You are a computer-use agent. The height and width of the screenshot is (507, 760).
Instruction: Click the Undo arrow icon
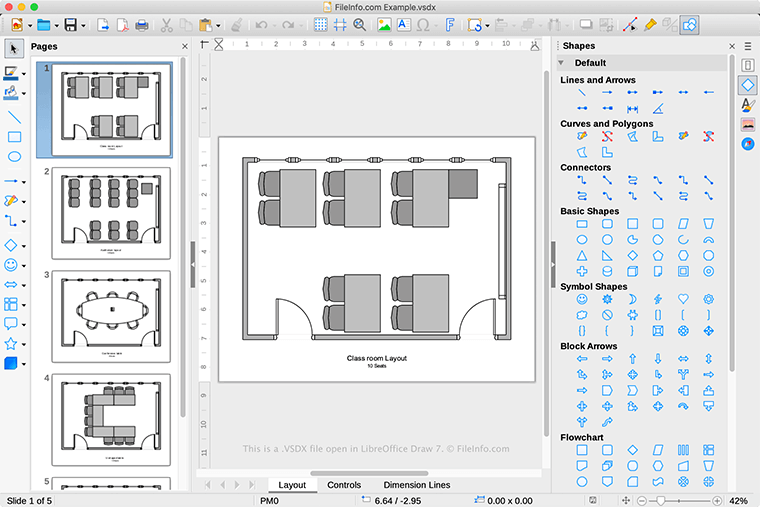coord(261,25)
